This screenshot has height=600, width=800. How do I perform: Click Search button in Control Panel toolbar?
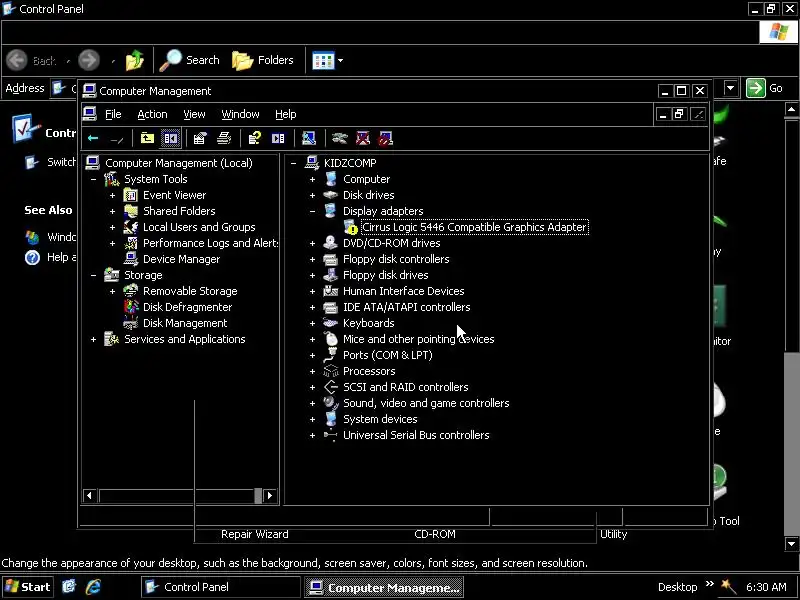point(189,60)
